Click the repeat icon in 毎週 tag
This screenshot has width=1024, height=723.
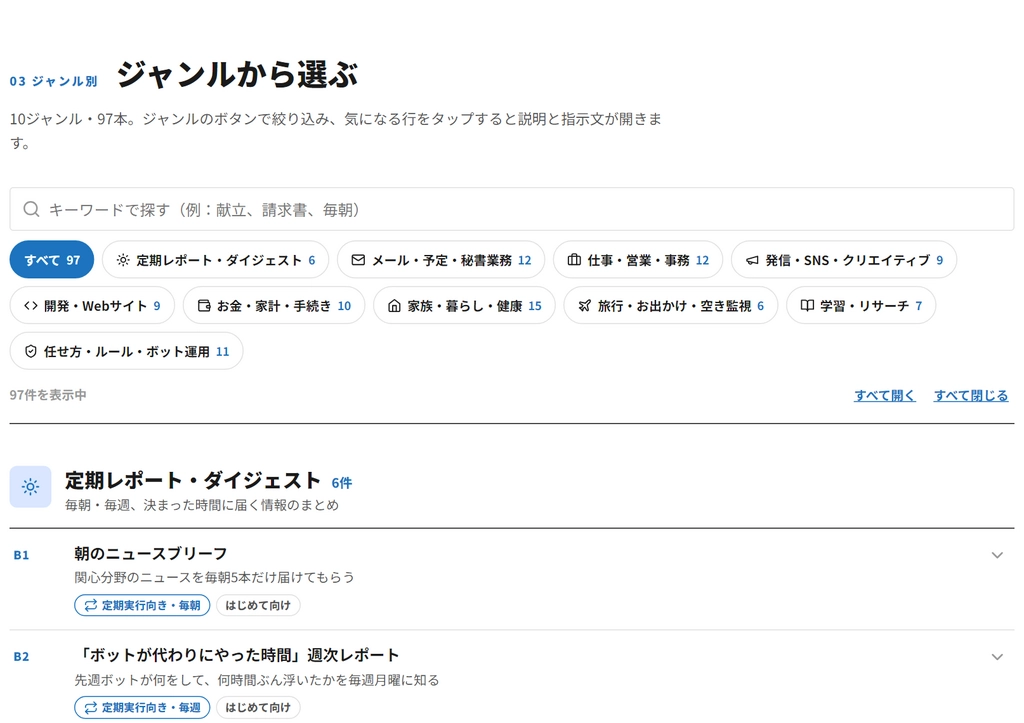click(x=91, y=707)
